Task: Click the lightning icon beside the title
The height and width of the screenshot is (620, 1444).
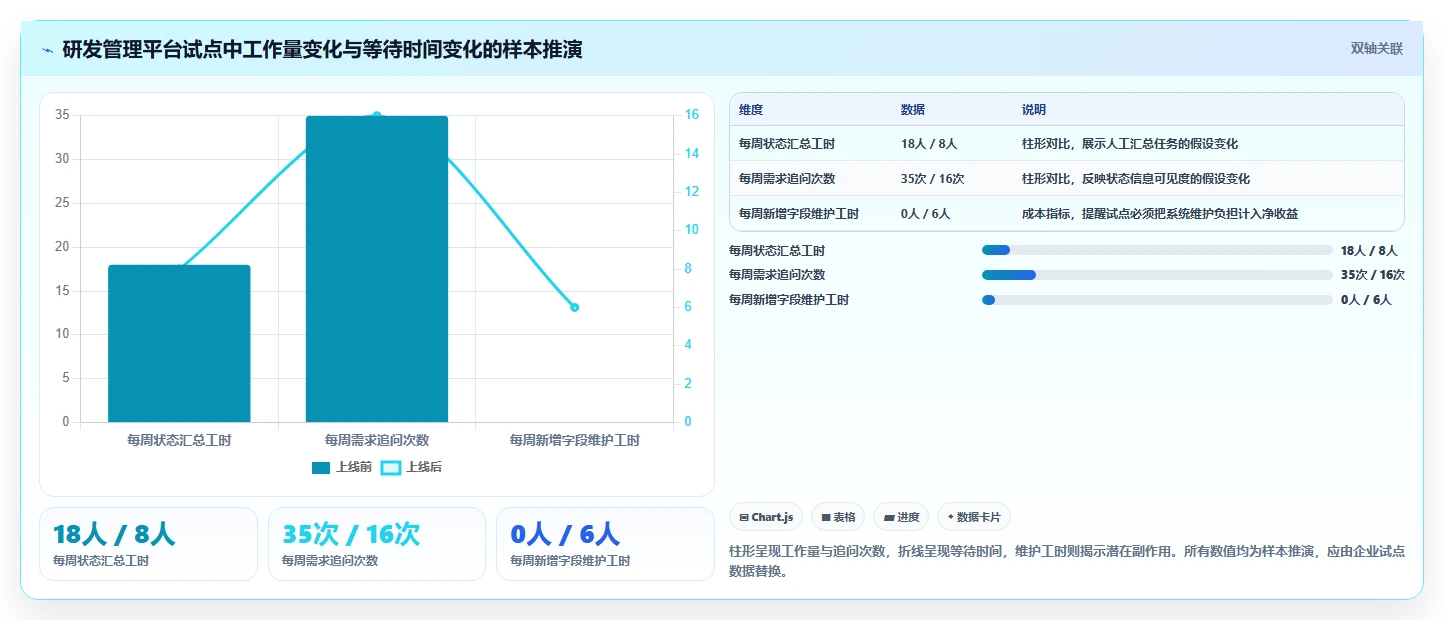Action: [x=47, y=50]
